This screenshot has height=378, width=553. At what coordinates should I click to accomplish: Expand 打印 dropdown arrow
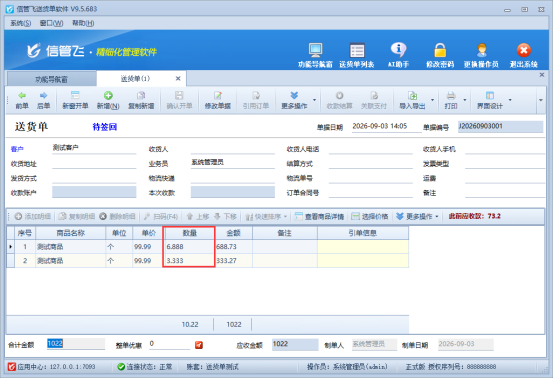pyautogui.click(x=464, y=100)
